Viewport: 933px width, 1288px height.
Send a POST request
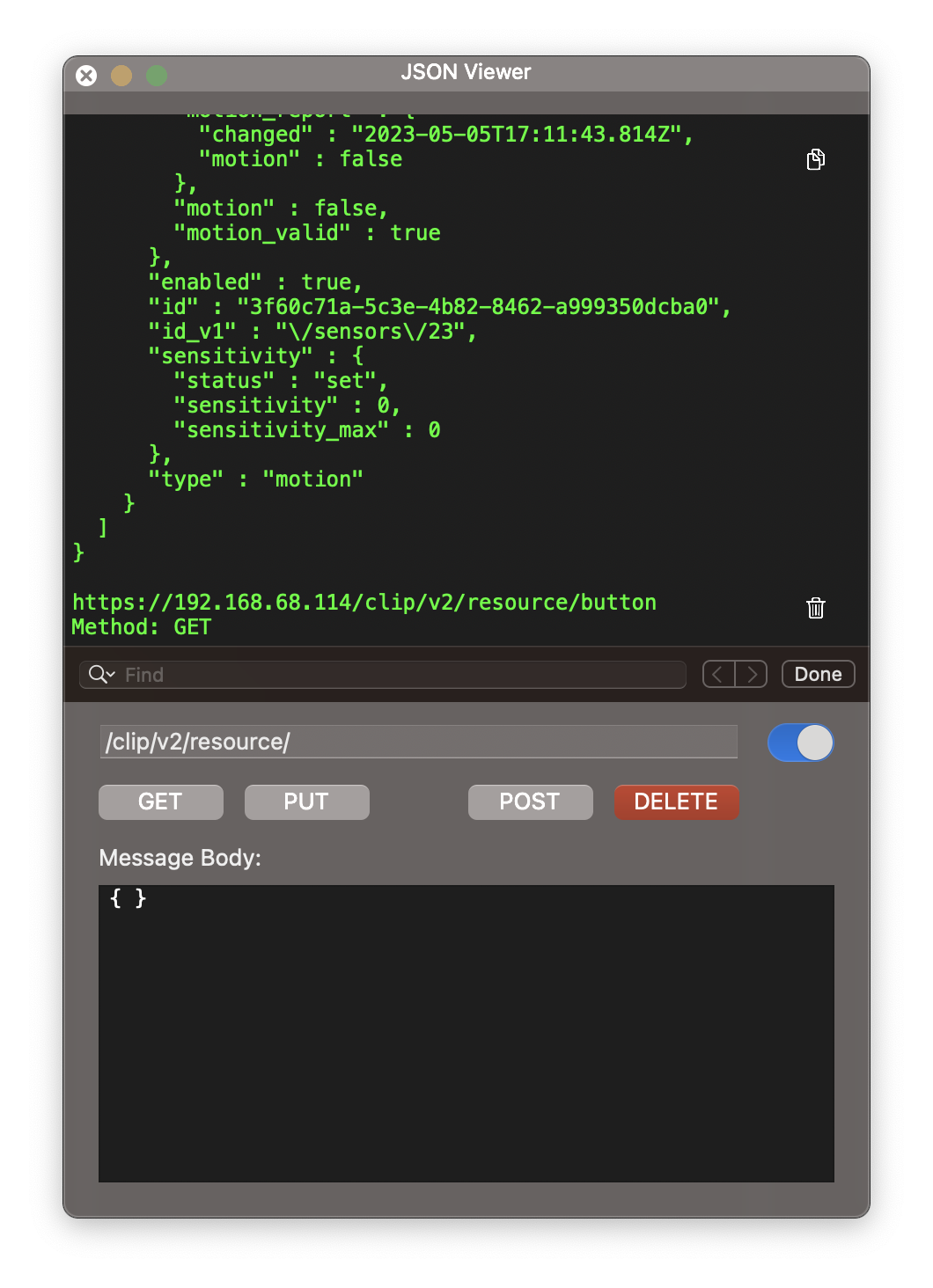coord(531,802)
